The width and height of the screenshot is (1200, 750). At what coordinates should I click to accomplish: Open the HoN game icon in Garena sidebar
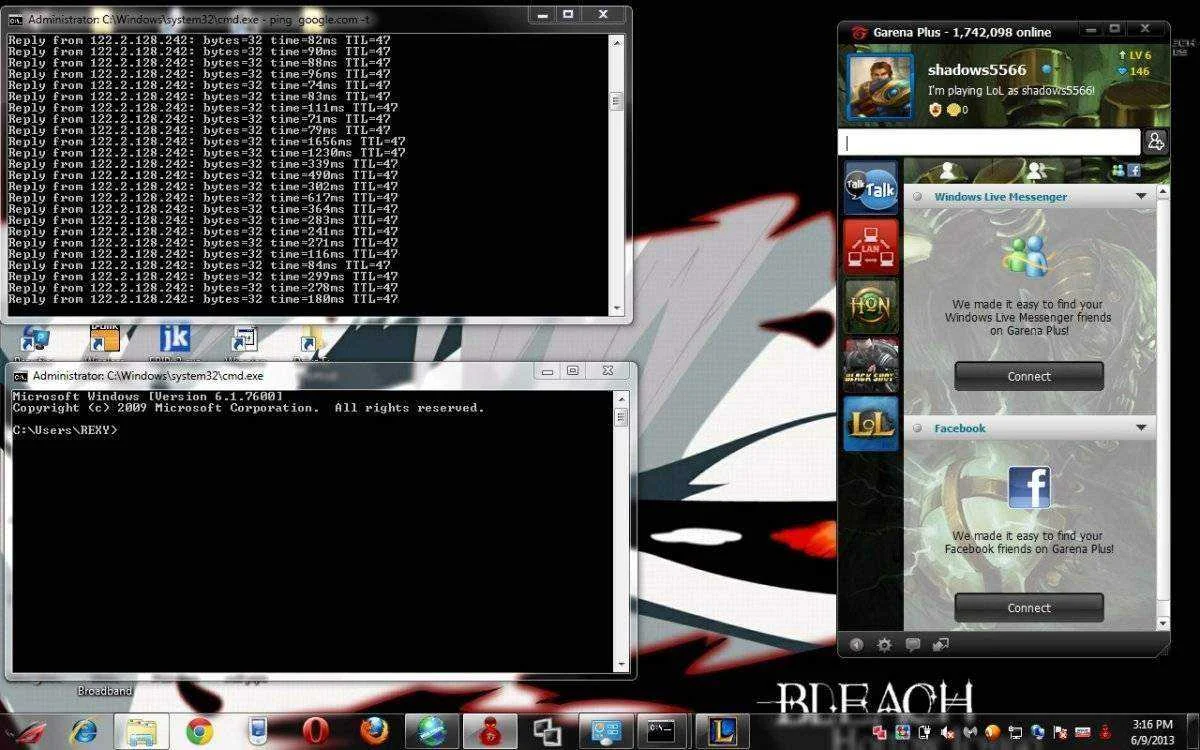(x=871, y=306)
